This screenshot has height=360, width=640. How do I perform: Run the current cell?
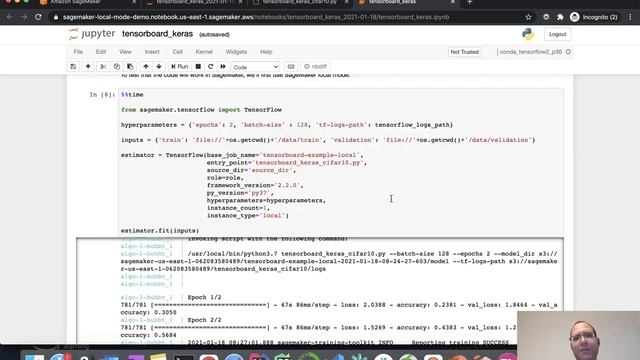180,67
